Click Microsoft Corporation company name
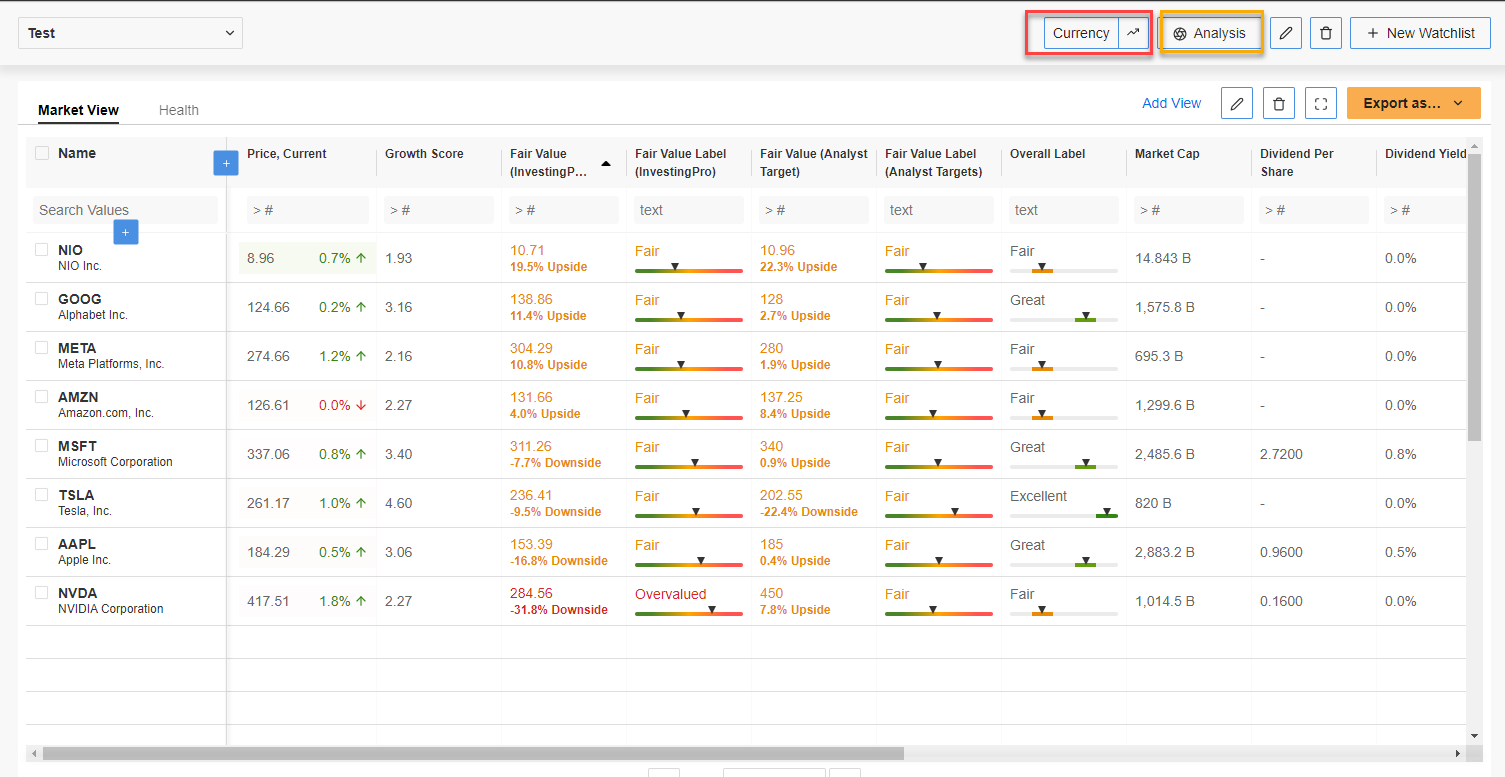Screen dimensions: 1505x777 coord(115,462)
